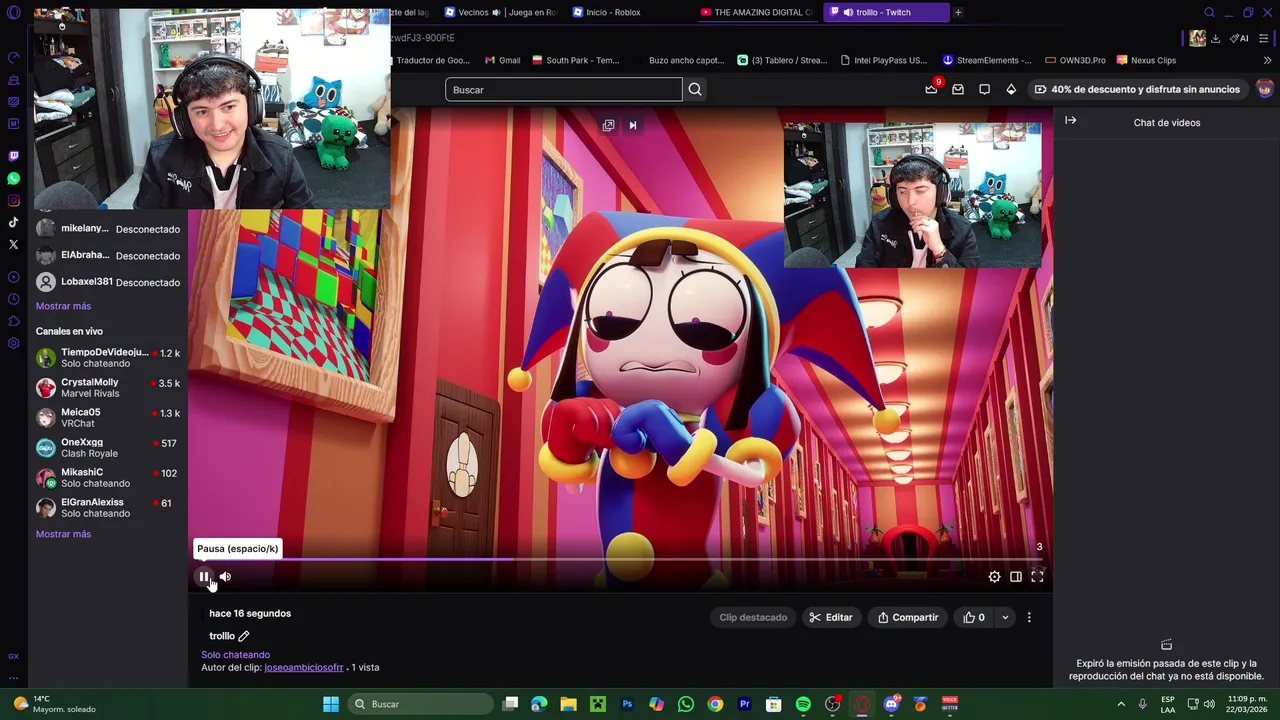Open browser downloads icon
The width and height of the screenshot is (1280, 720).
pyautogui.click(x=1215, y=38)
